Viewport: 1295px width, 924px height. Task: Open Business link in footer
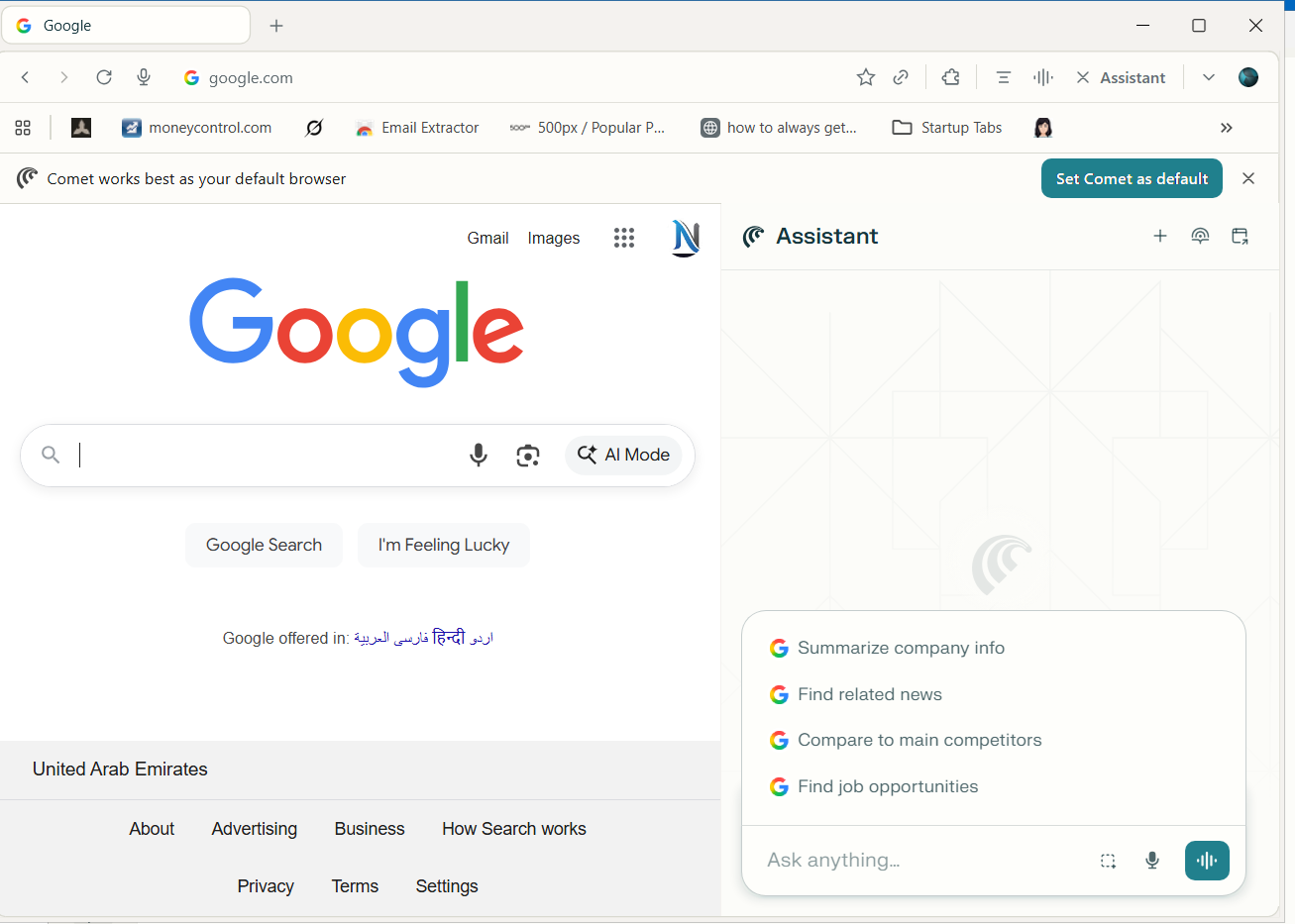coord(370,829)
